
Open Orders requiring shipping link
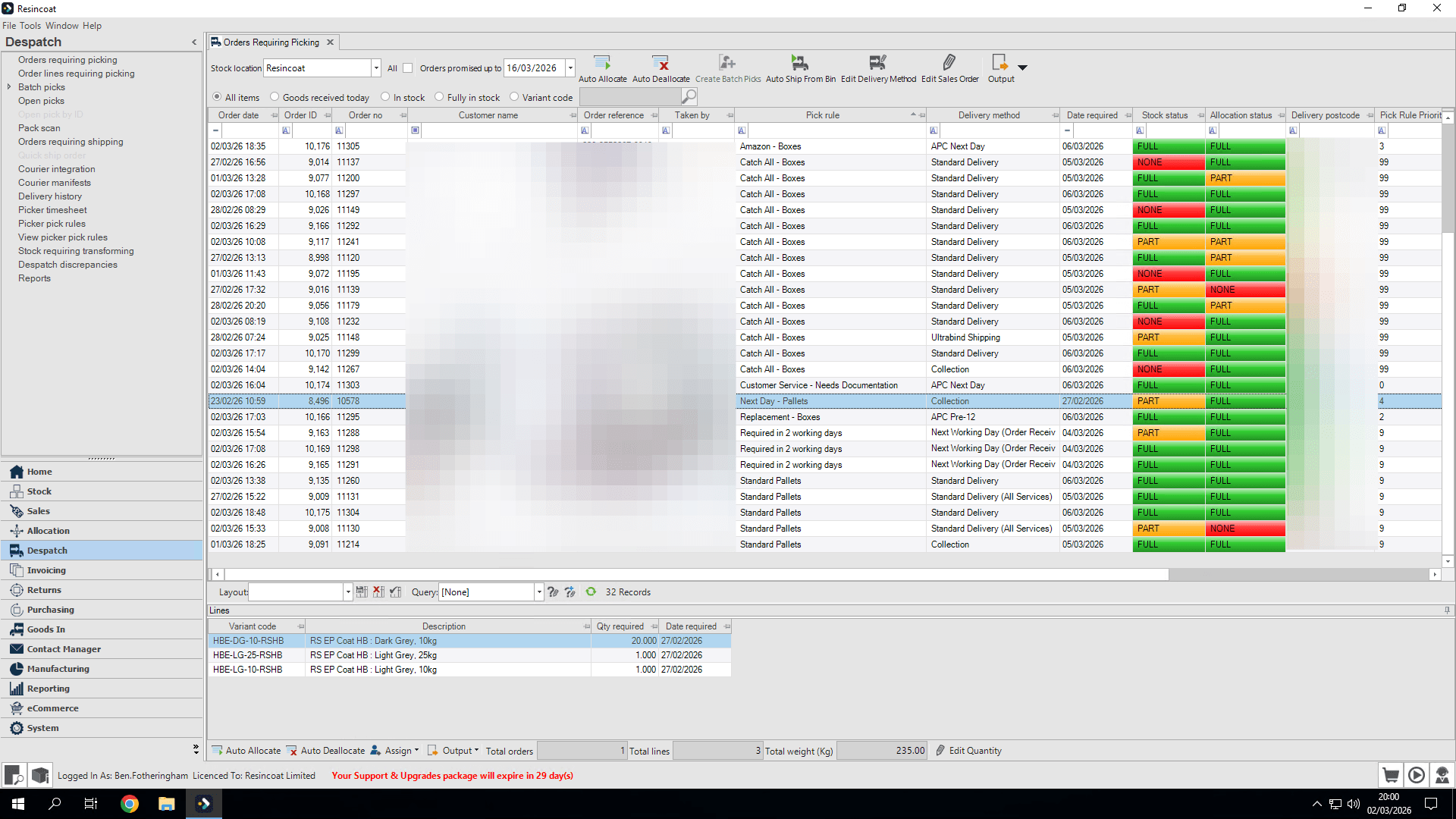71,142
